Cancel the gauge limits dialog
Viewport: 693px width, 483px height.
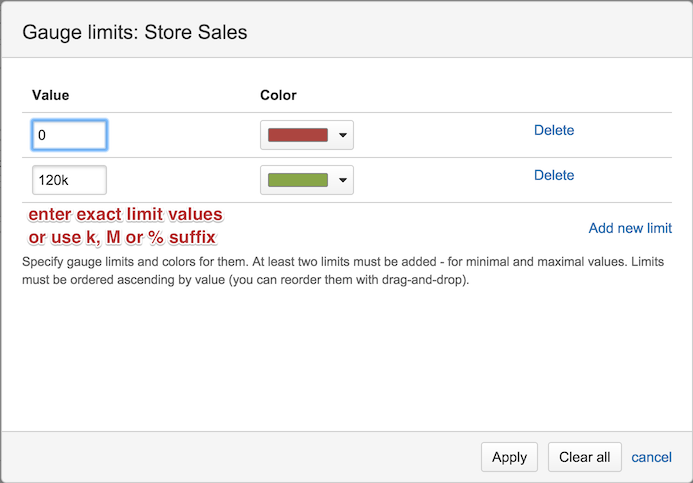pyautogui.click(x=651, y=457)
